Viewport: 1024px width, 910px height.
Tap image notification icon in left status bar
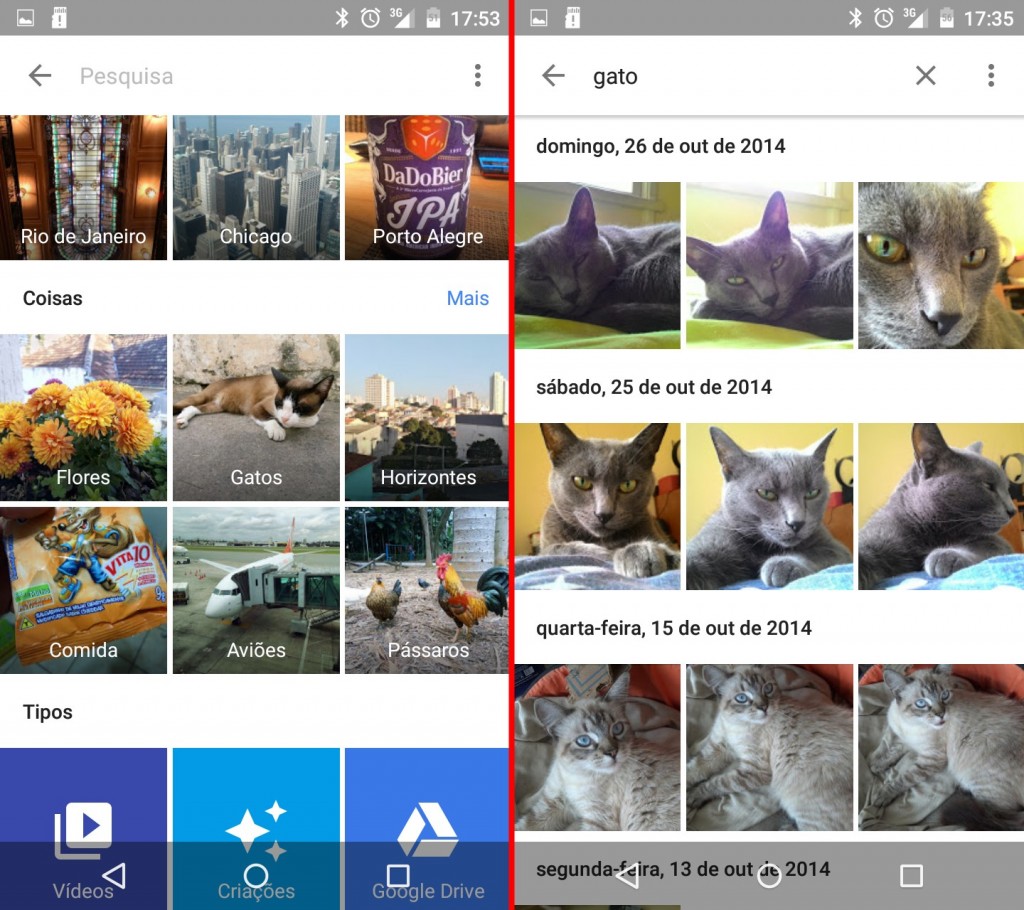point(25,18)
